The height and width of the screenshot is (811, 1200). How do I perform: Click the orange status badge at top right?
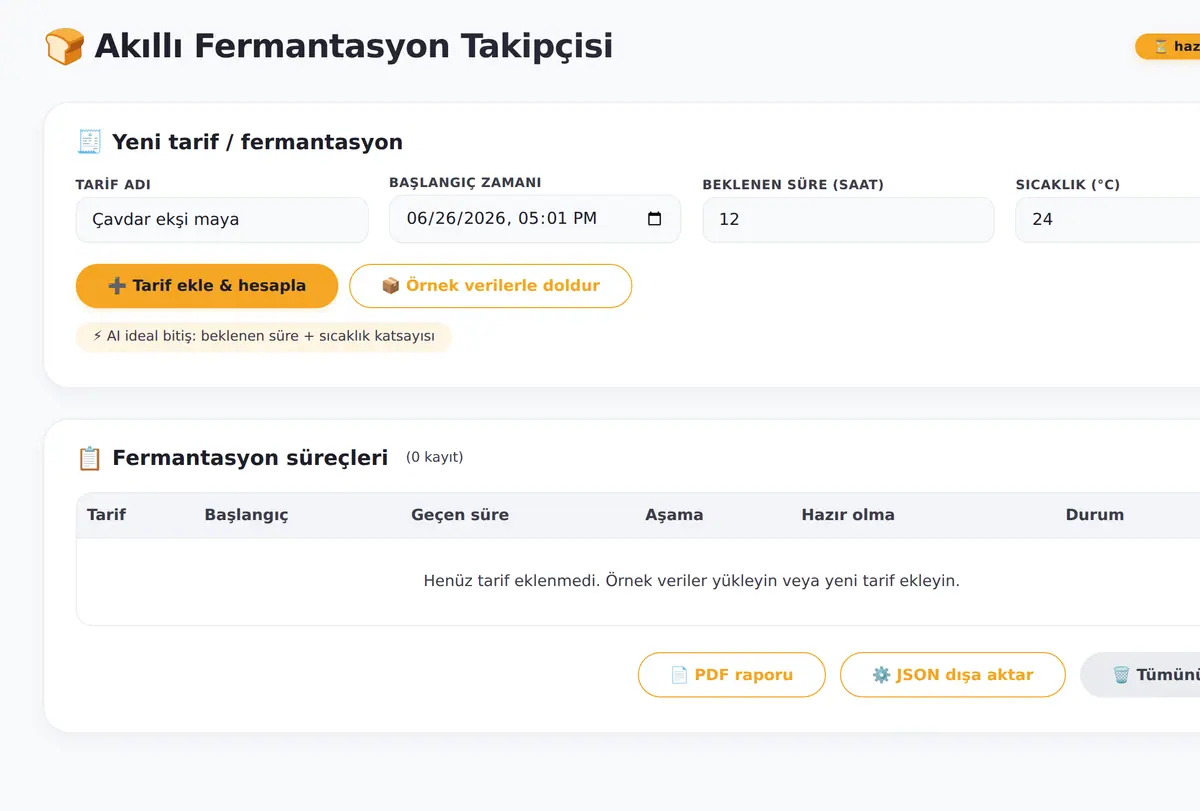(x=1168, y=46)
